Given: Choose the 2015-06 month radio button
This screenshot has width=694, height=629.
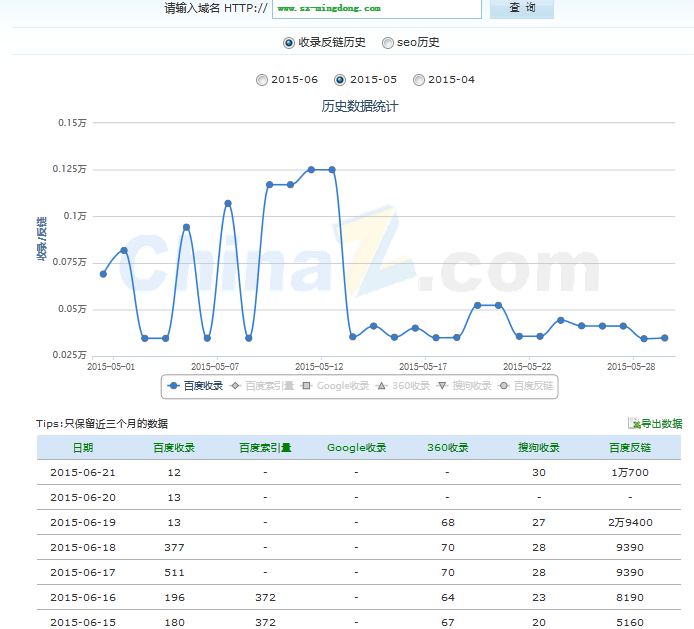Looking at the screenshot, I should 262,80.
